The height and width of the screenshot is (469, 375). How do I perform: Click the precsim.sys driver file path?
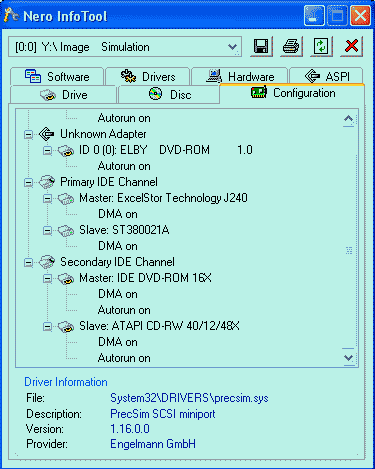tap(189, 398)
